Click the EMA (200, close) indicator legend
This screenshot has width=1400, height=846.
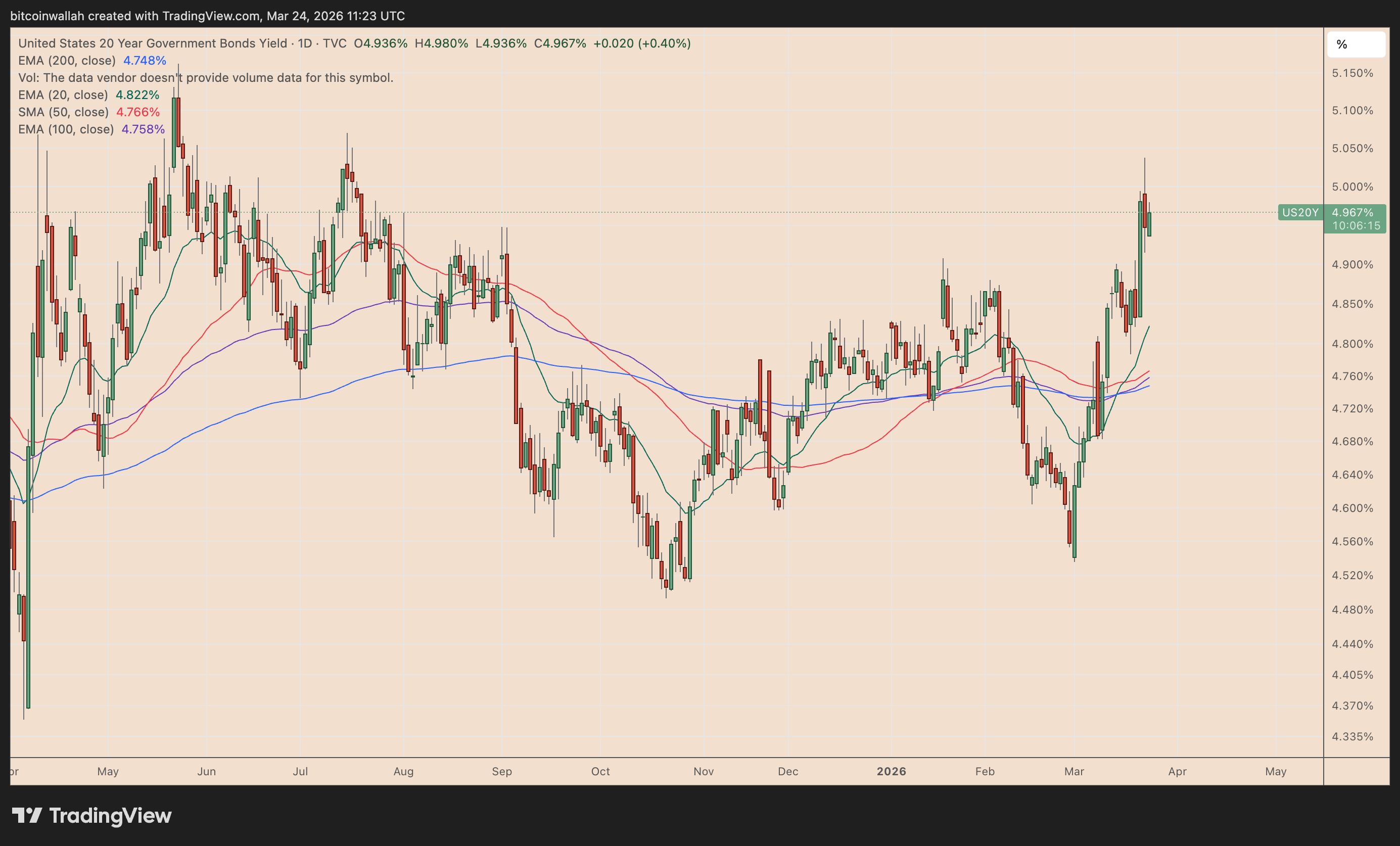coord(67,60)
